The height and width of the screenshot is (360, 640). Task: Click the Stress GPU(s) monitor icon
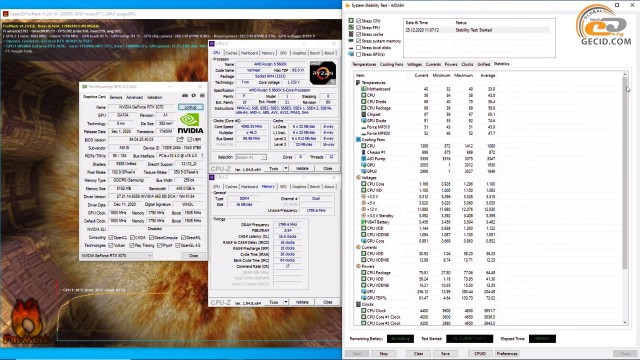pos(351,54)
